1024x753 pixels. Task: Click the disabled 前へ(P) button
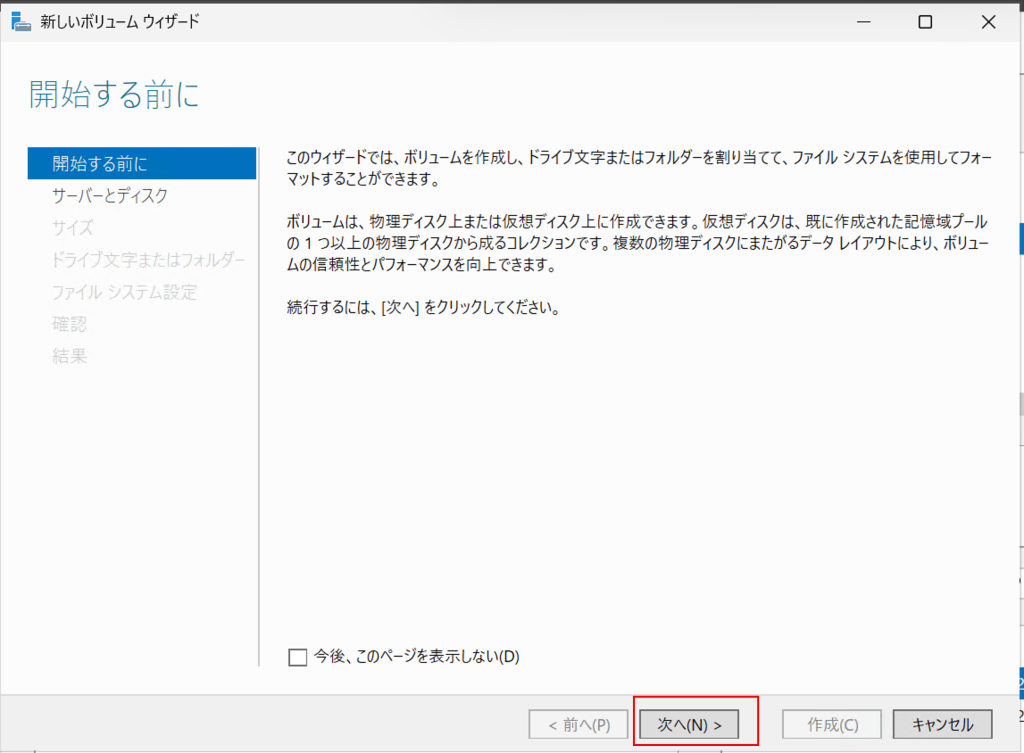click(579, 724)
